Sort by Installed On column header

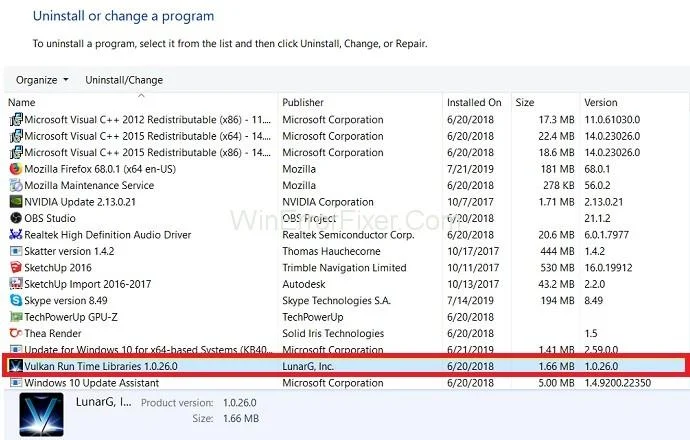tap(474, 102)
